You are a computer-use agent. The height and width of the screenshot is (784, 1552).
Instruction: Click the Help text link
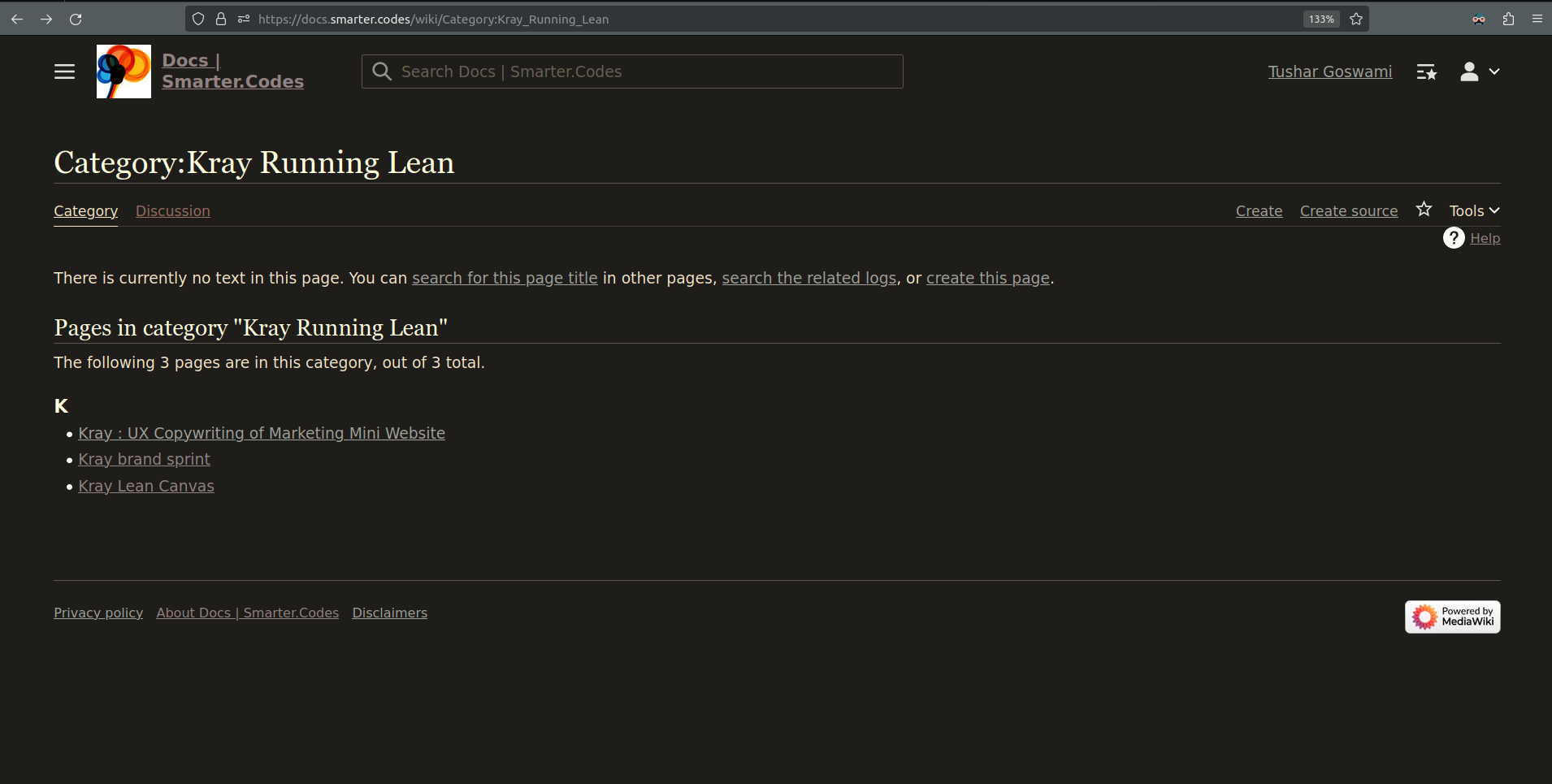click(1485, 238)
